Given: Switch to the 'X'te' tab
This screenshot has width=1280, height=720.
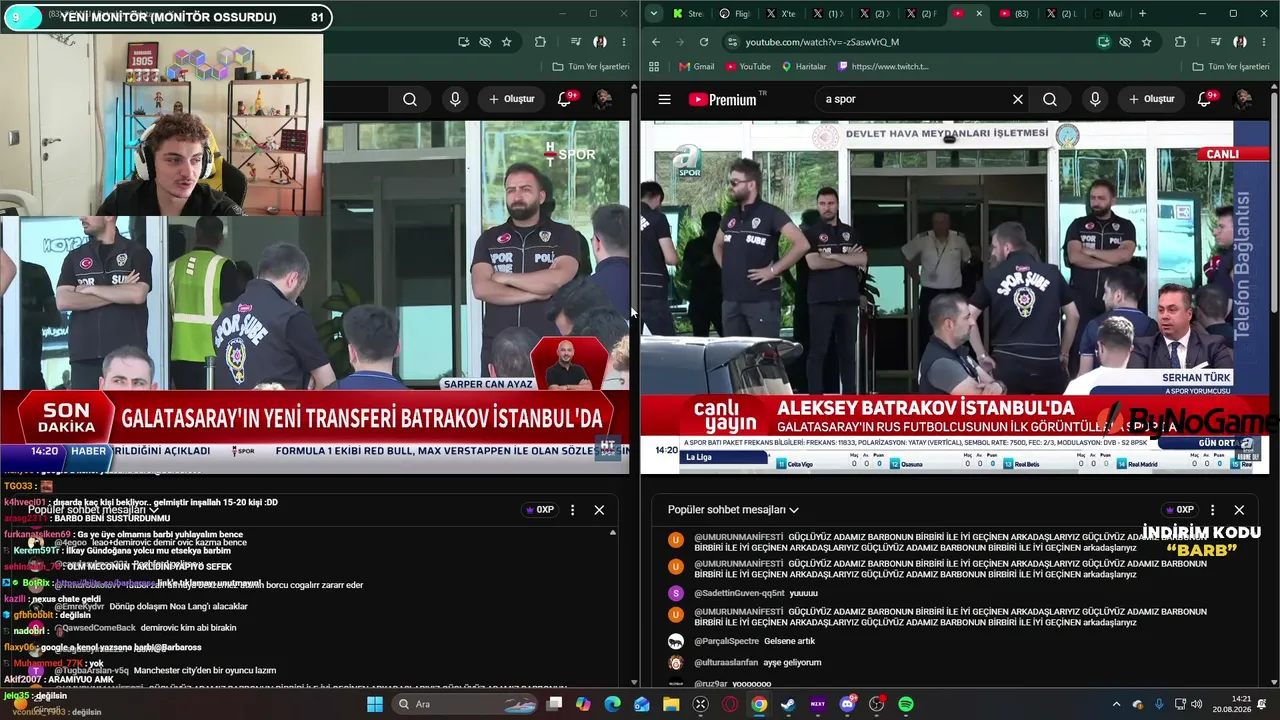Looking at the screenshot, I should [x=781, y=14].
